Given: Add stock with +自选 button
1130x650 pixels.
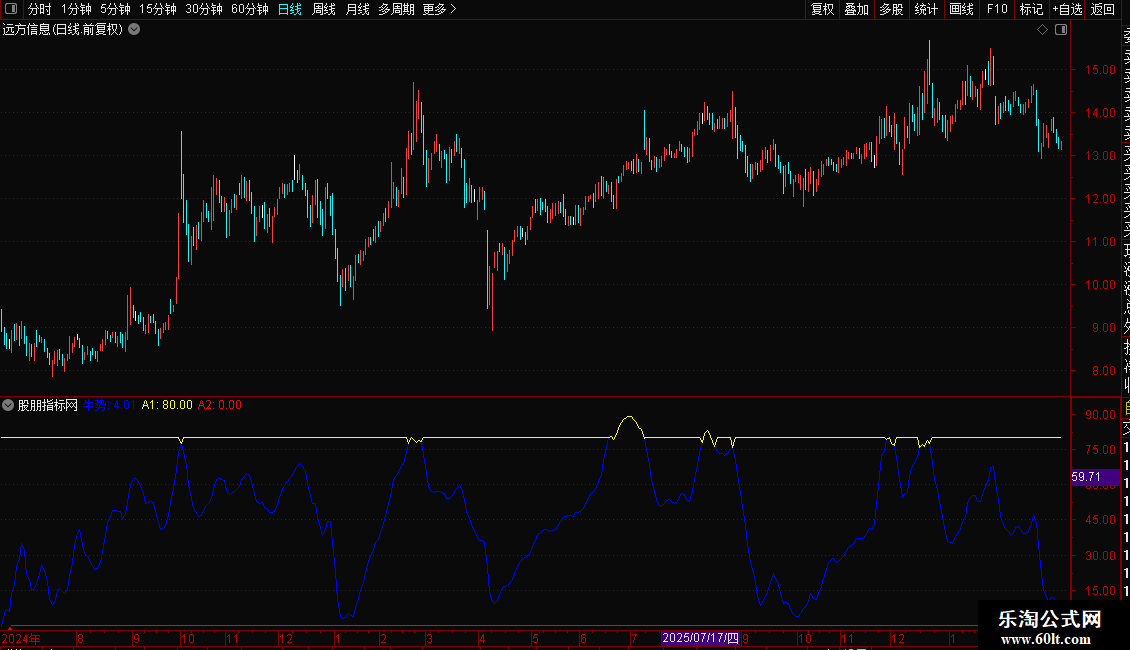Looking at the screenshot, I should [x=1067, y=9].
